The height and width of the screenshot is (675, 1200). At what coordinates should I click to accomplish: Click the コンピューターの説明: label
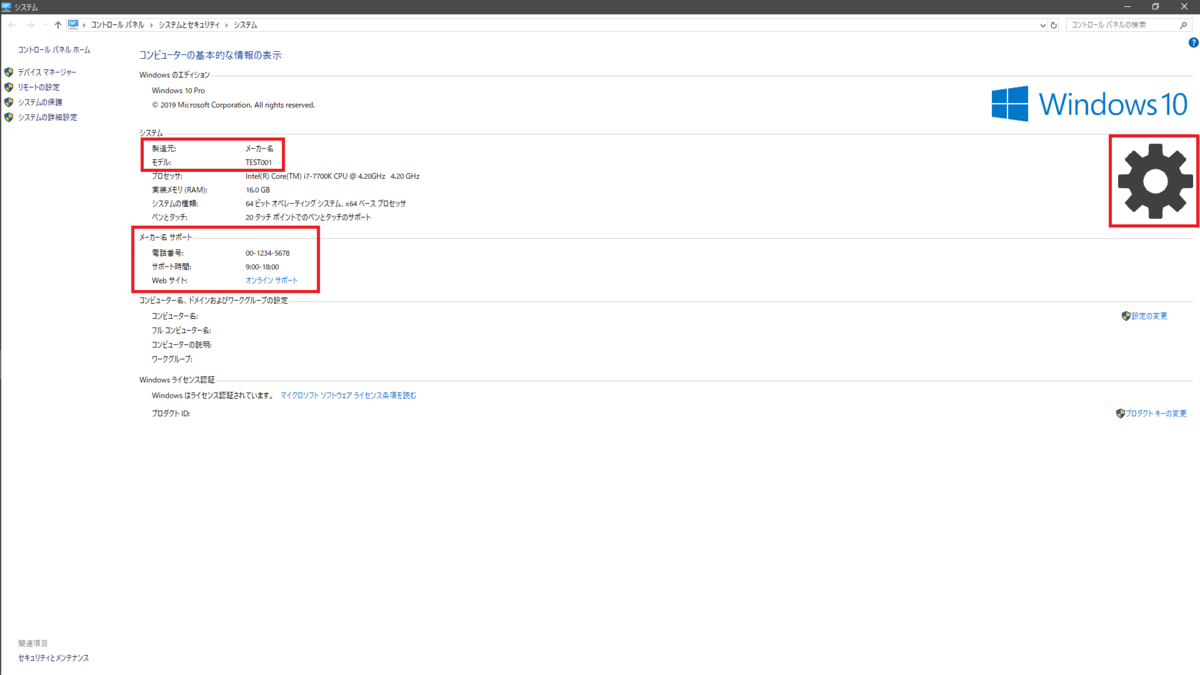[182, 344]
